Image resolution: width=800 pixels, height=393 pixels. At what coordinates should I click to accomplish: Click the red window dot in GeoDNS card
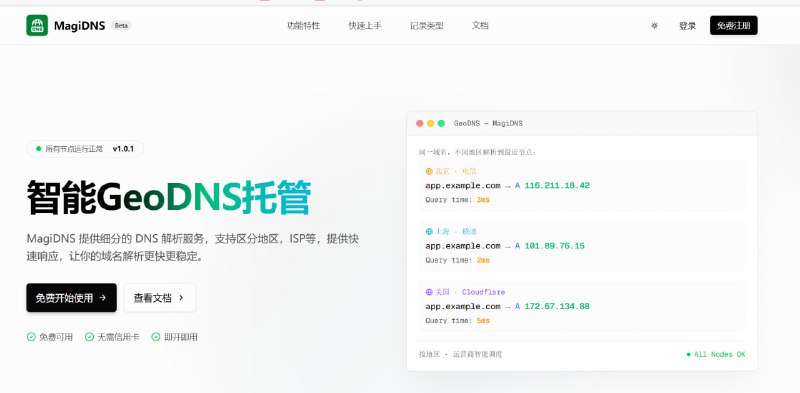[x=419, y=124]
